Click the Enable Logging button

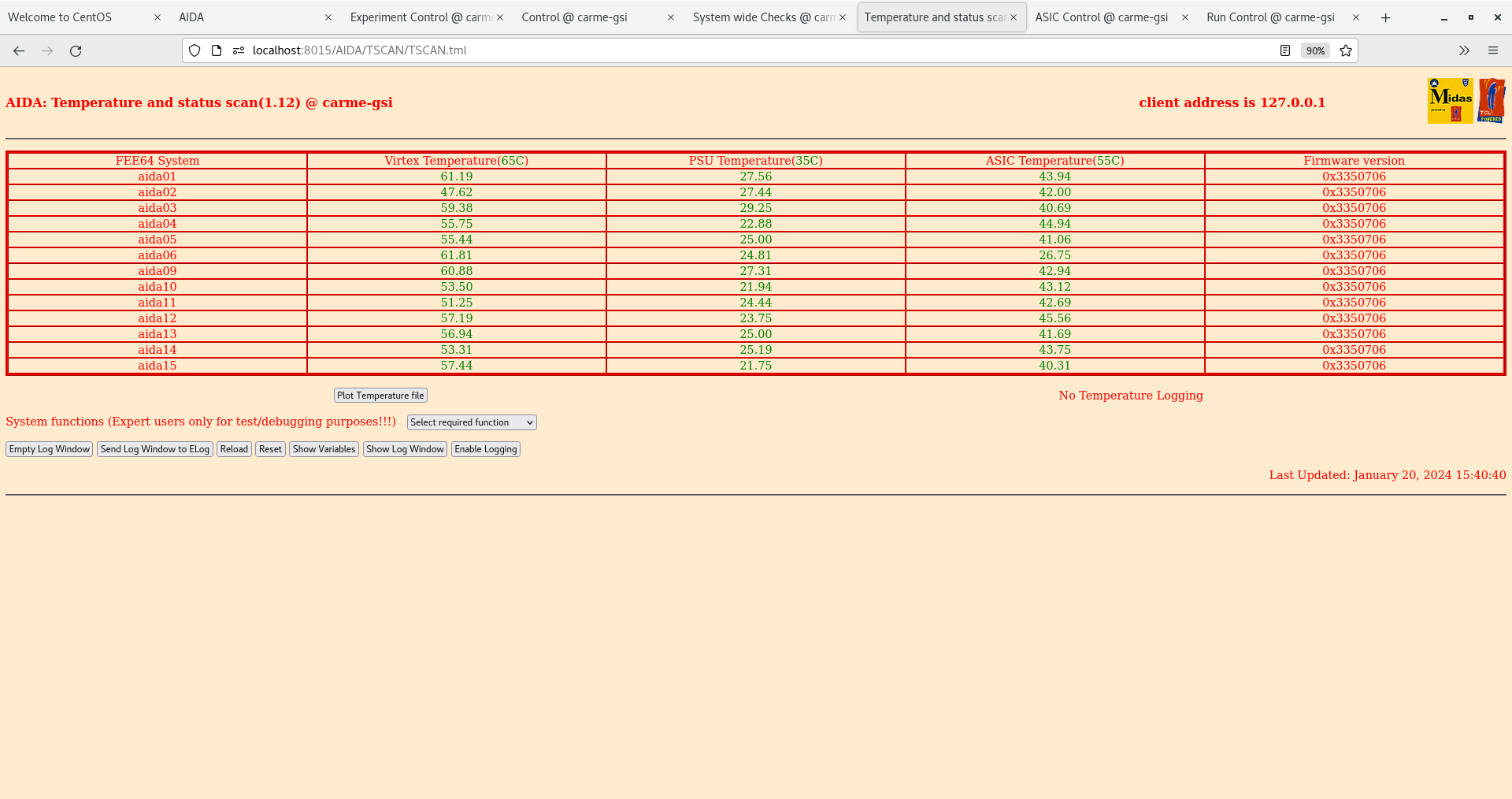485,449
